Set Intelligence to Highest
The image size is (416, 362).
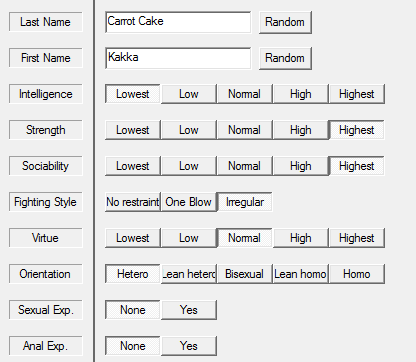[357, 94]
